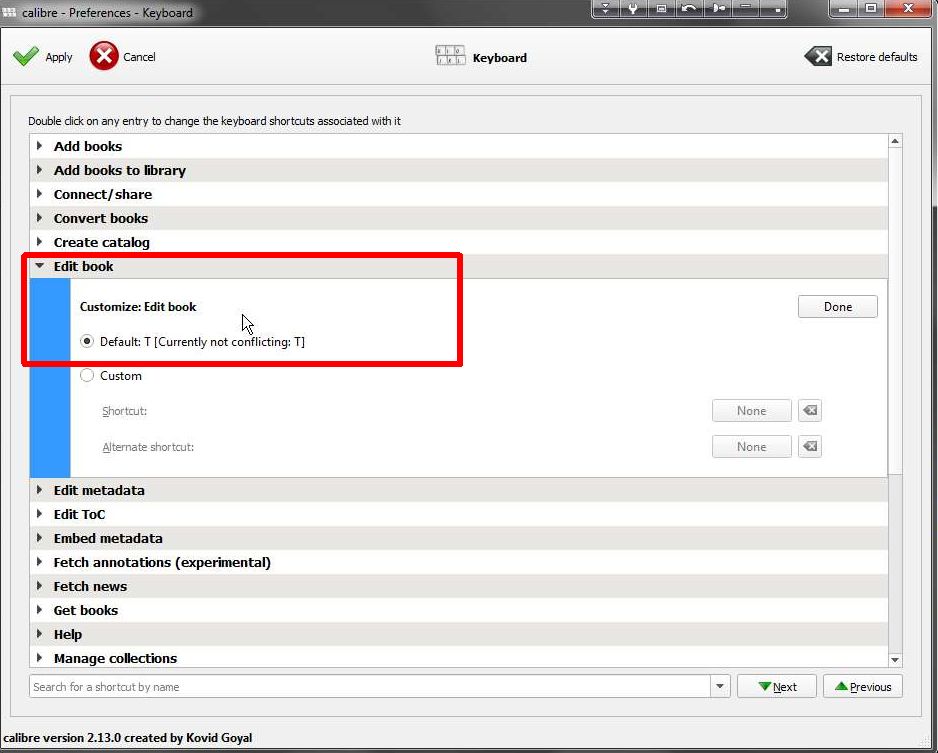Viewport: 938px width, 753px height.
Task: Clear the Shortcut field with its eraser icon
Action: (x=810, y=411)
